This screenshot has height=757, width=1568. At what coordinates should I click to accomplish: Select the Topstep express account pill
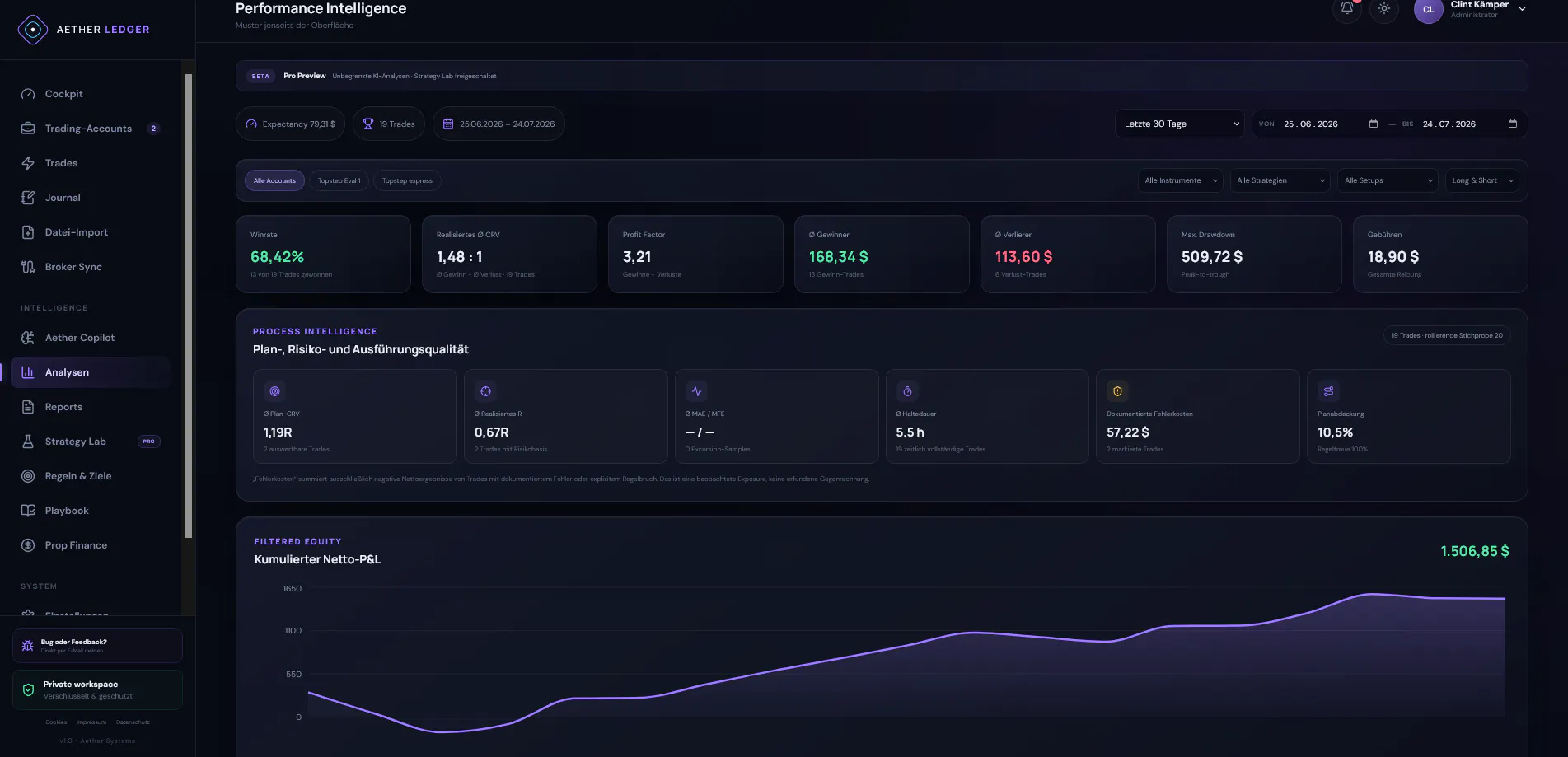pyautogui.click(x=407, y=181)
